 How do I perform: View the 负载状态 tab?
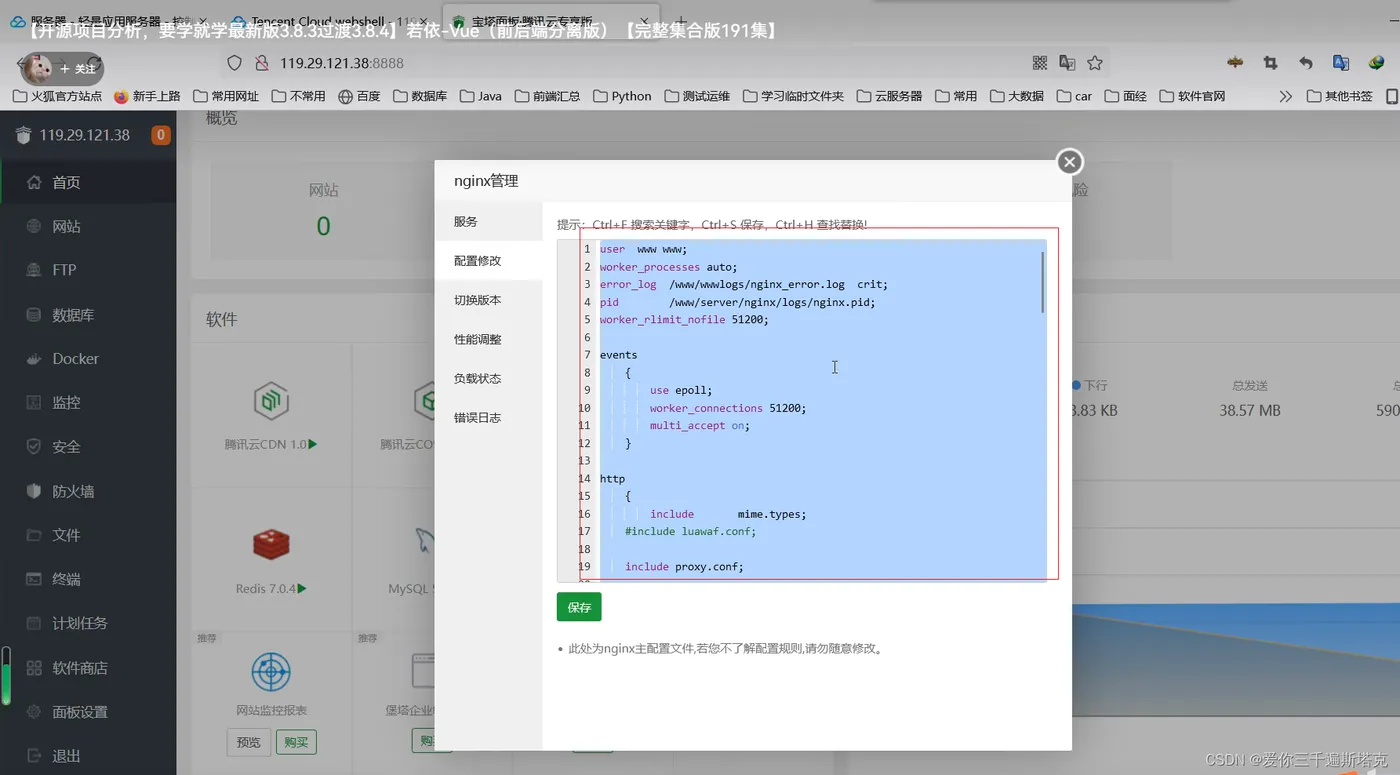(488, 378)
